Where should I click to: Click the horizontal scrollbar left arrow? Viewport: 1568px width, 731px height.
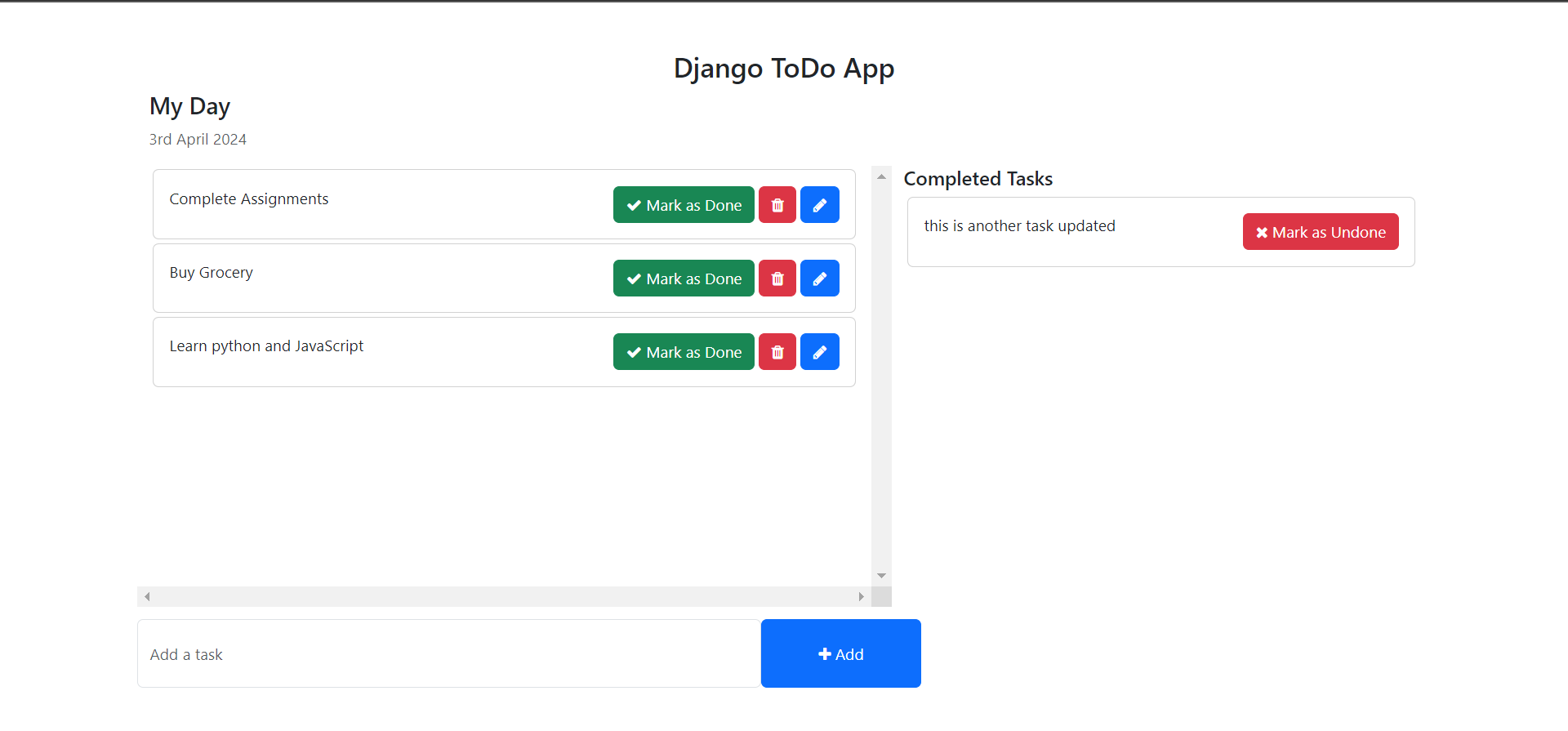[147, 596]
